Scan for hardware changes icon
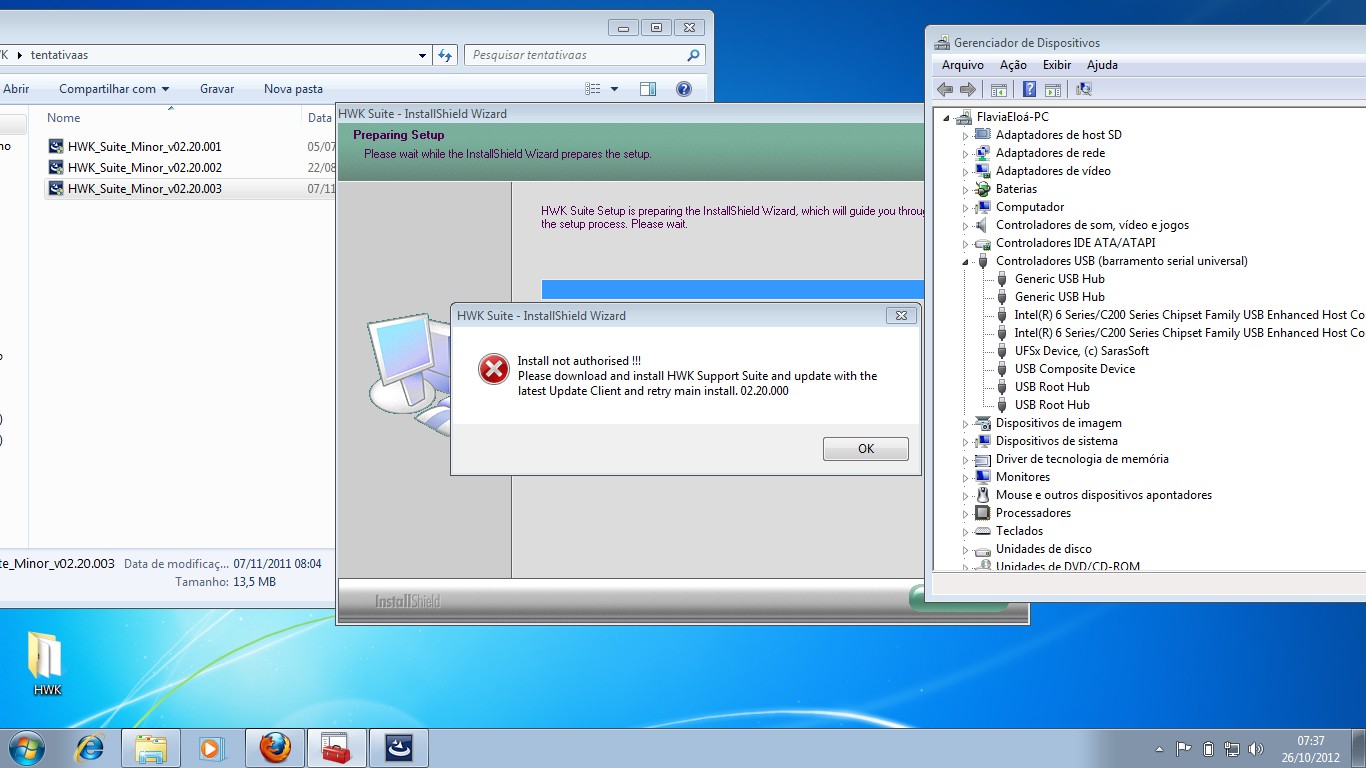Image resolution: width=1366 pixels, height=768 pixels. click(x=1083, y=89)
